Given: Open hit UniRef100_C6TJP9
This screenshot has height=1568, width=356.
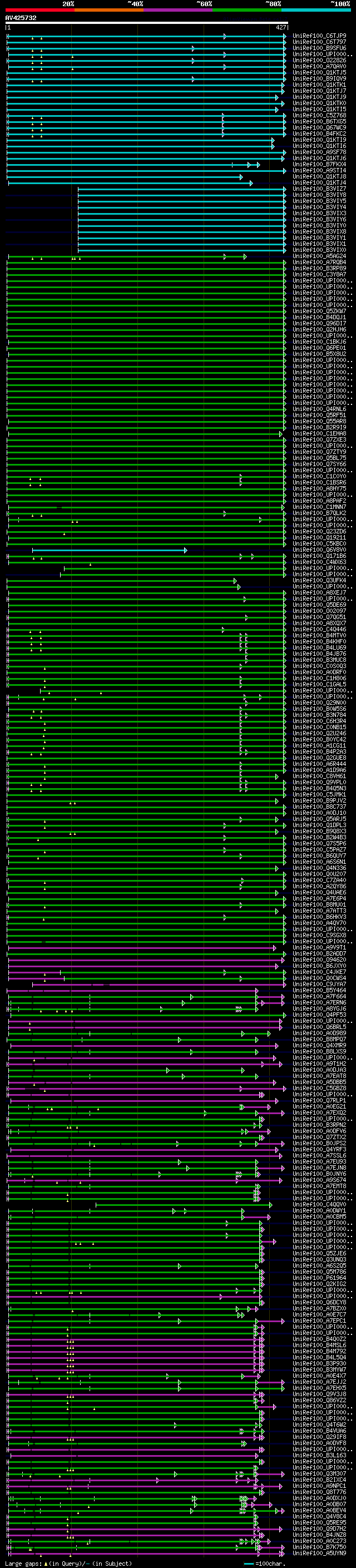Looking at the screenshot, I should 319,36.
